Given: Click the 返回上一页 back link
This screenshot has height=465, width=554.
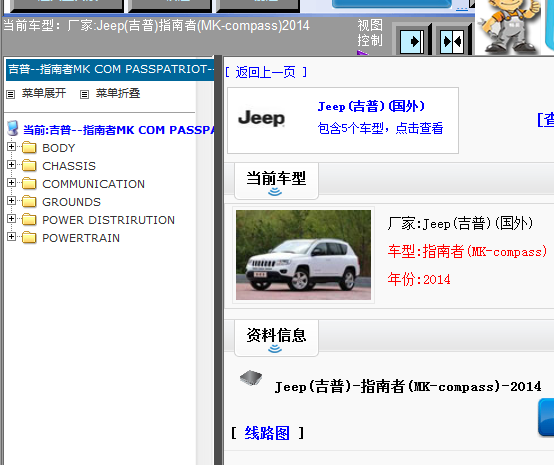Looking at the screenshot, I should point(266,72).
